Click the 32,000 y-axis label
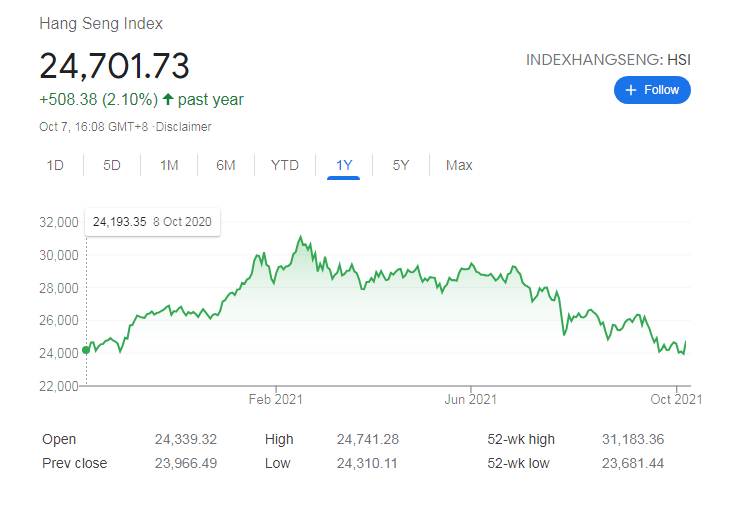This screenshot has width=742, height=508. click(x=59, y=222)
